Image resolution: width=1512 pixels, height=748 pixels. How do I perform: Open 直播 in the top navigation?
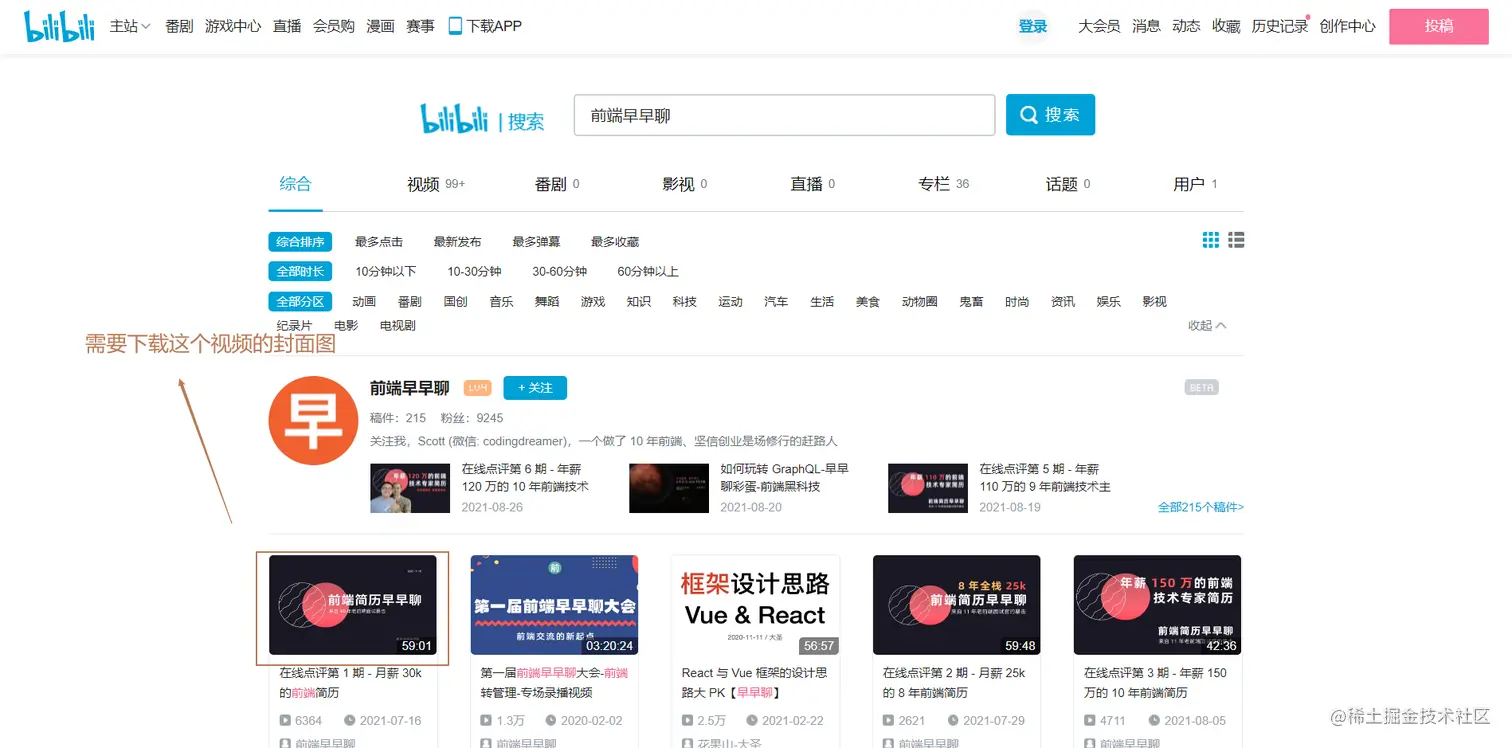click(287, 26)
